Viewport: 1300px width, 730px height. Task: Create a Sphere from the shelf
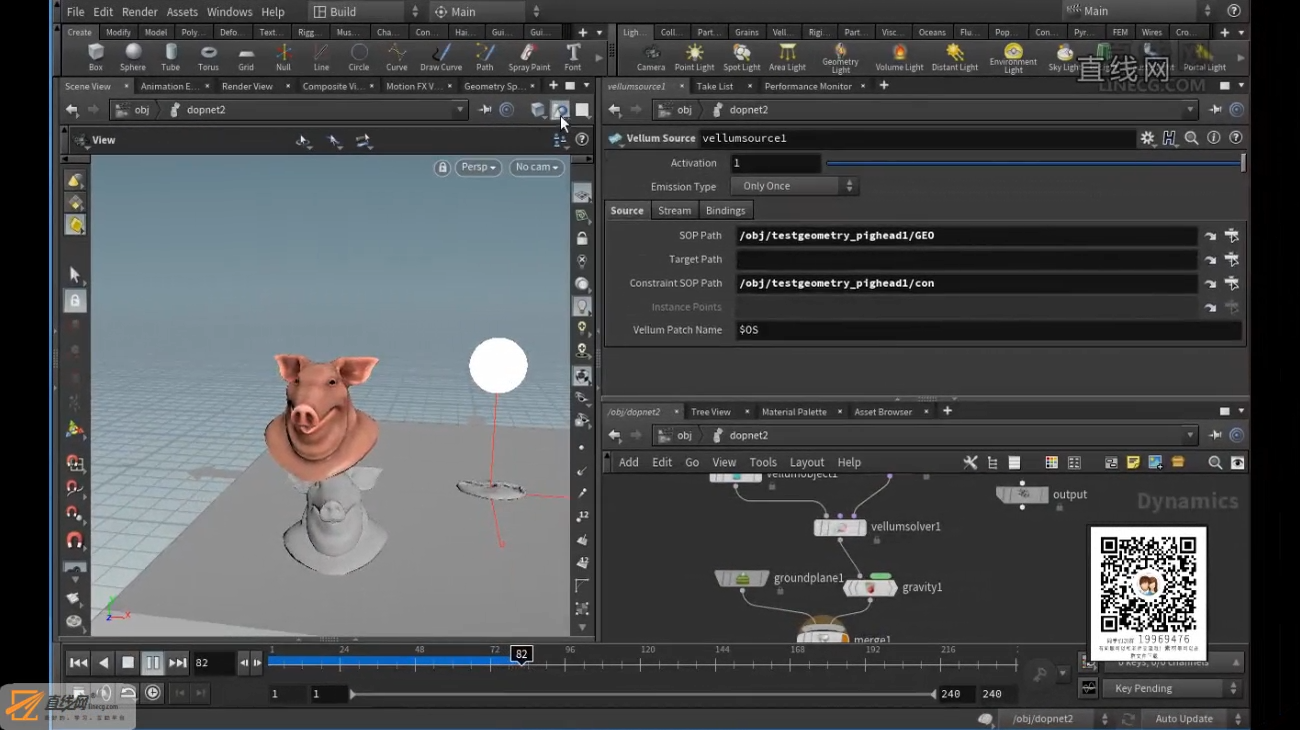coord(133,57)
